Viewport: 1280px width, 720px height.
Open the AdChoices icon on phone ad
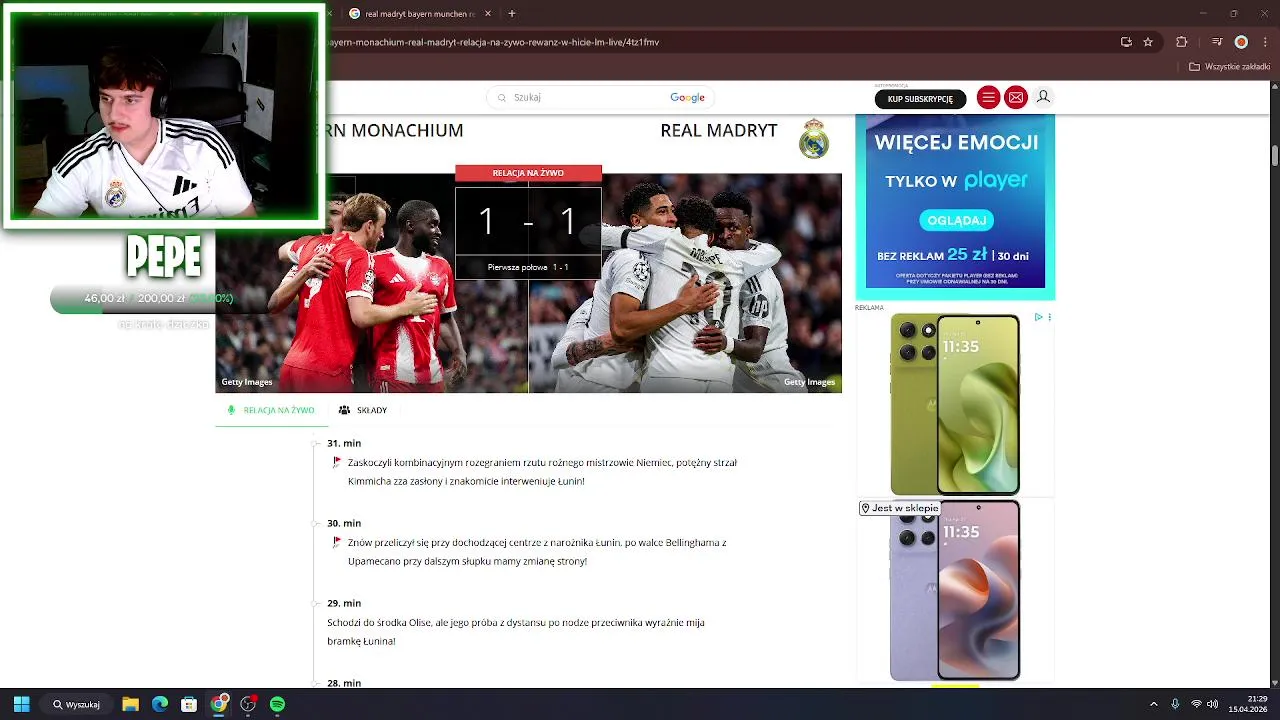(1038, 317)
